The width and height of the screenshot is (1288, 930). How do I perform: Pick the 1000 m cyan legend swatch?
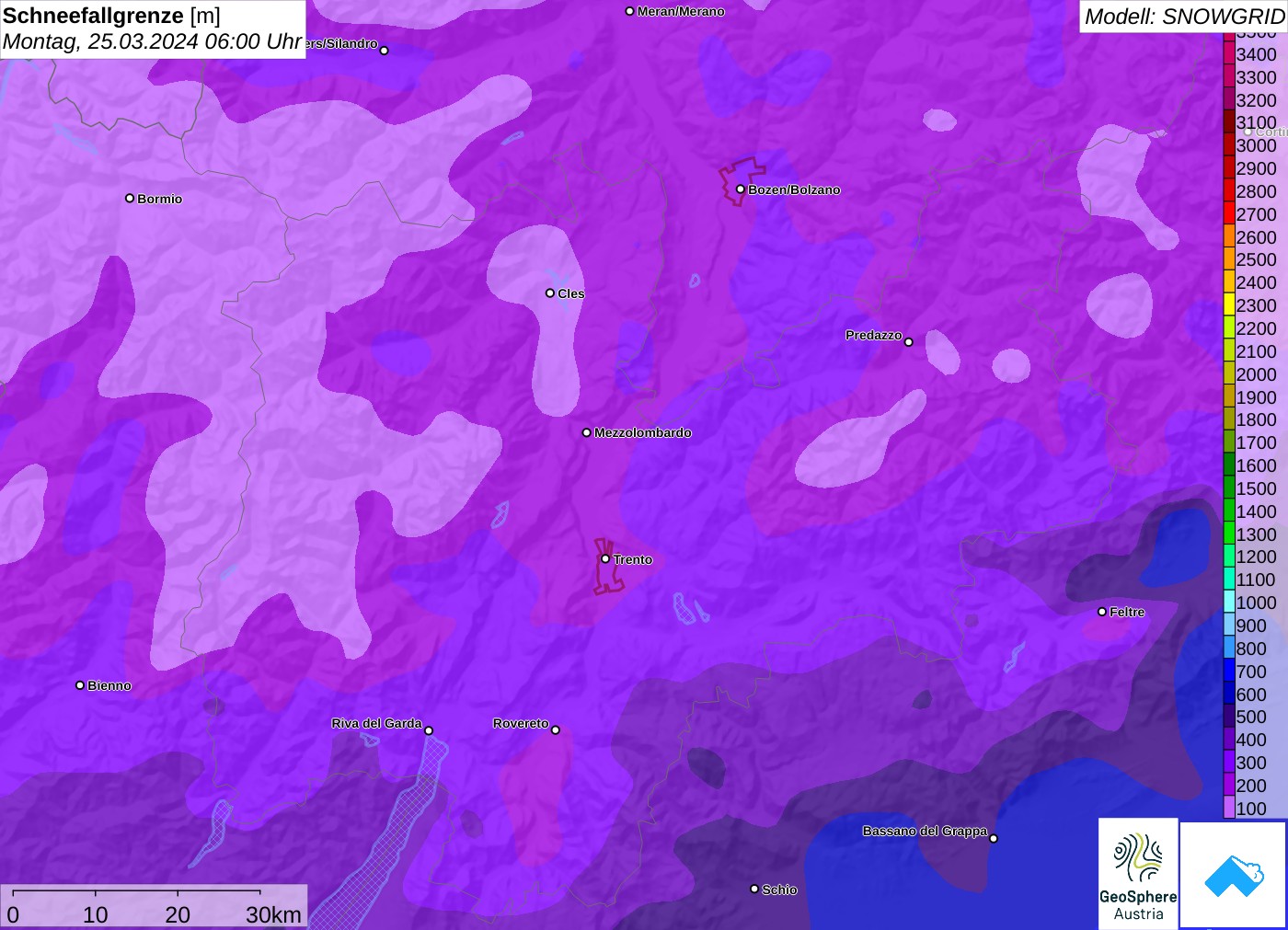coord(1229,602)
